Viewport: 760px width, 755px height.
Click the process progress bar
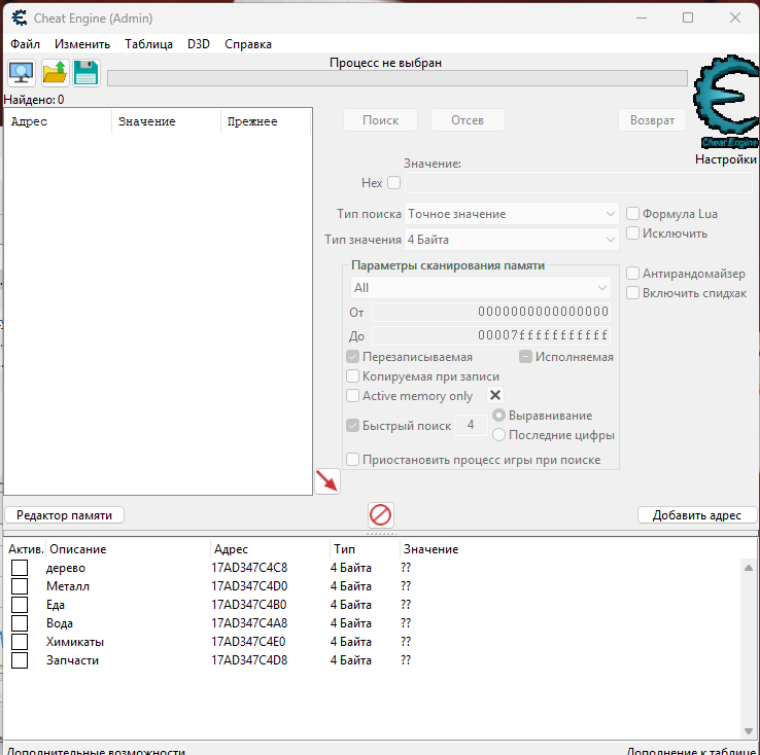(397, 78)
